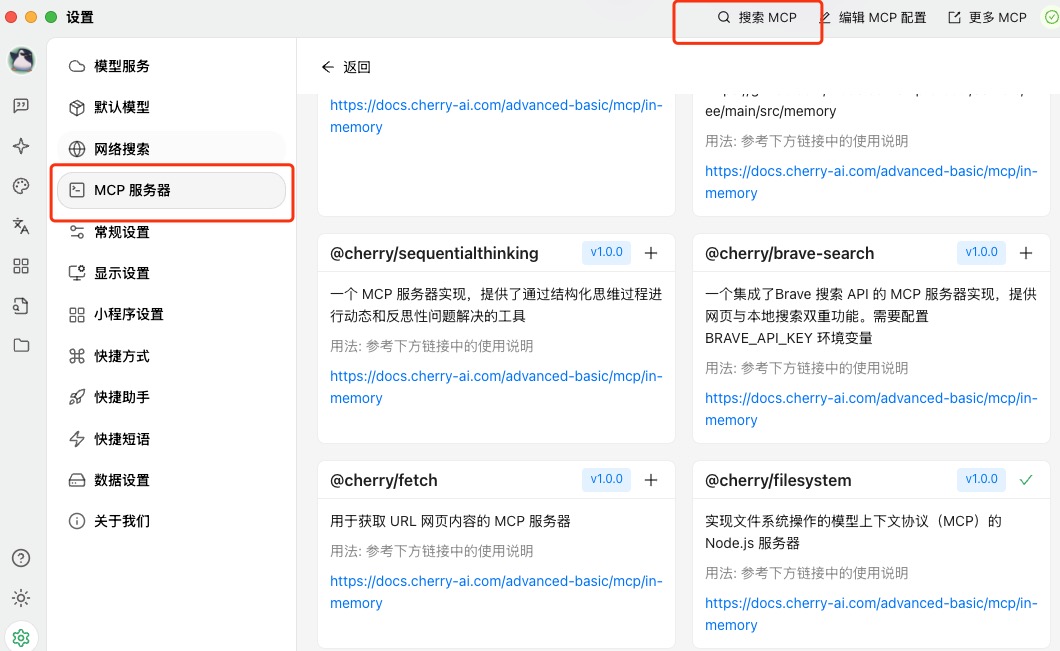Image resolution: width=1060 pixels, height=651 pixels.
Task: Open docs link in @cherry/filesystem card
Action: [x=871, y=614]
